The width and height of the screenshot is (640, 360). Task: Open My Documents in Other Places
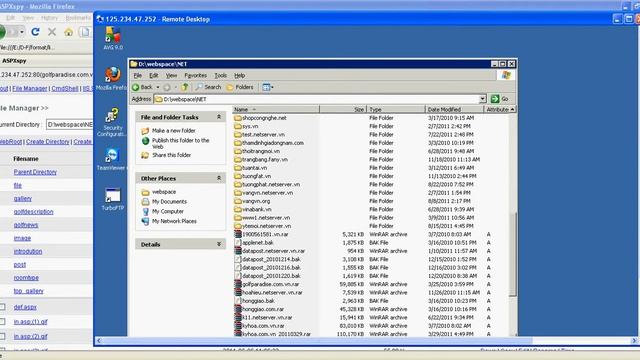click(x=169, y=202)
